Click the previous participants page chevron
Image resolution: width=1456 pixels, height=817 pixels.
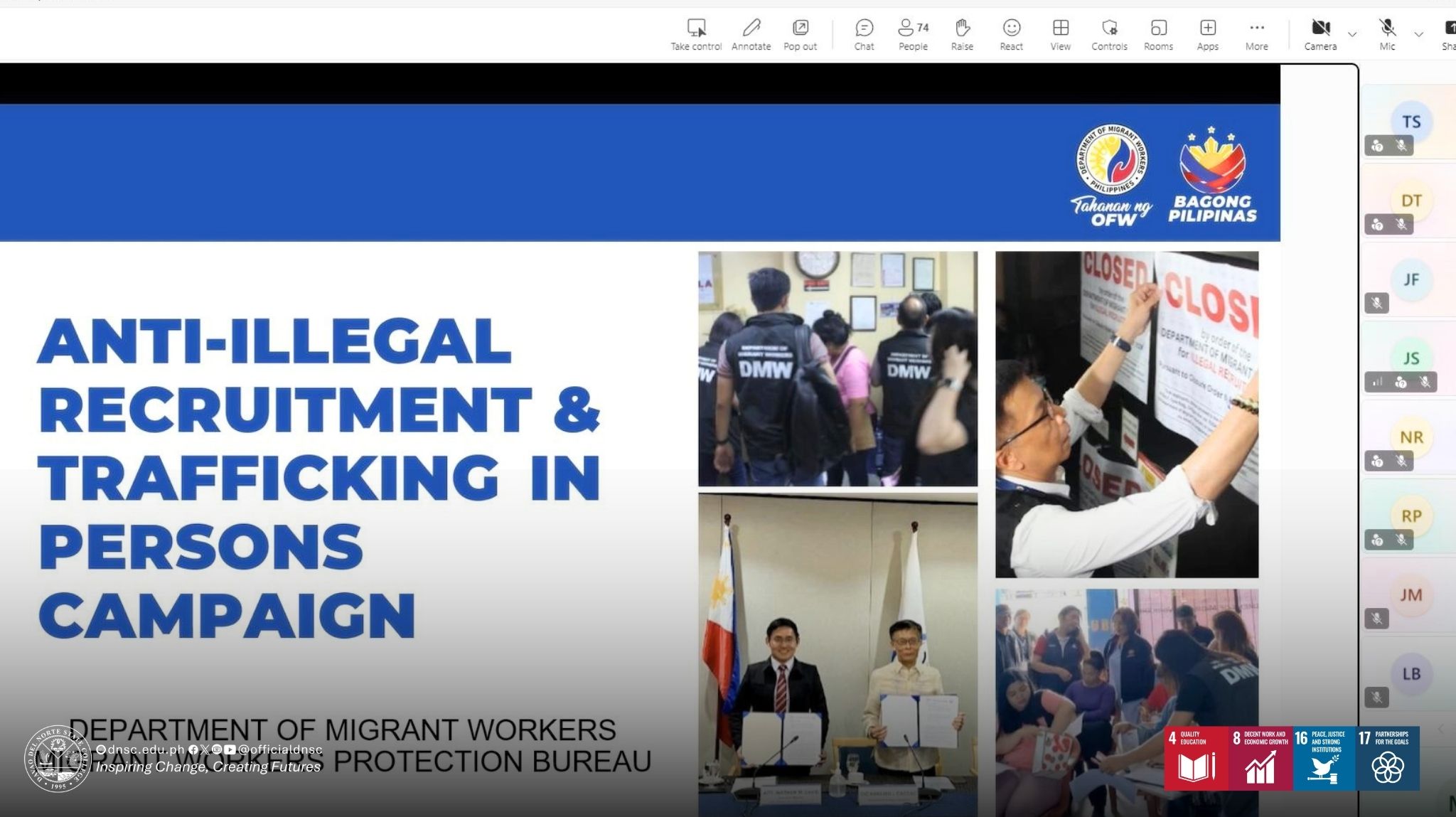coord(1441,729)
